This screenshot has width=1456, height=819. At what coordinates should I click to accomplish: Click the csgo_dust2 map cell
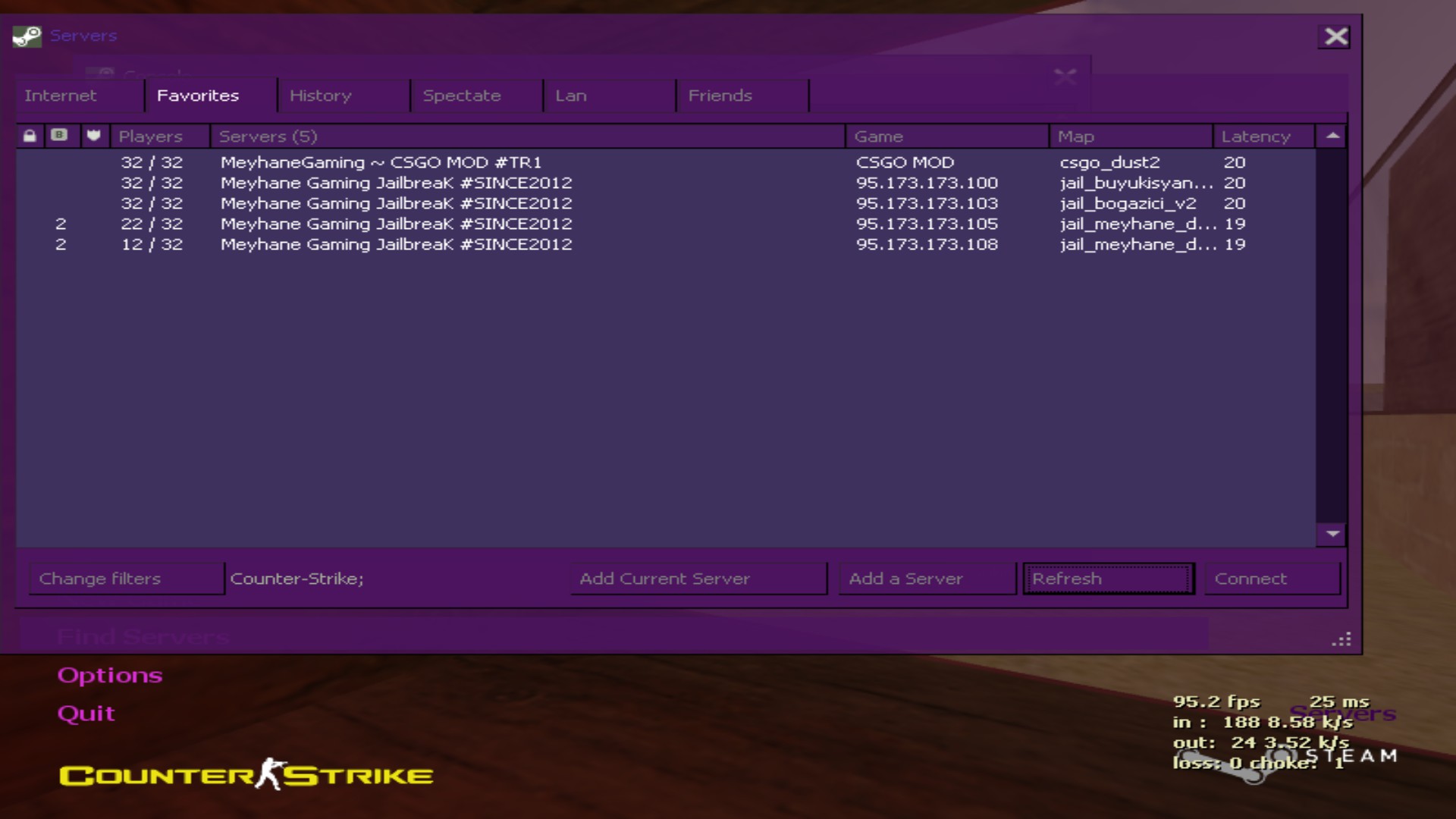click(x=1109, y=163)
